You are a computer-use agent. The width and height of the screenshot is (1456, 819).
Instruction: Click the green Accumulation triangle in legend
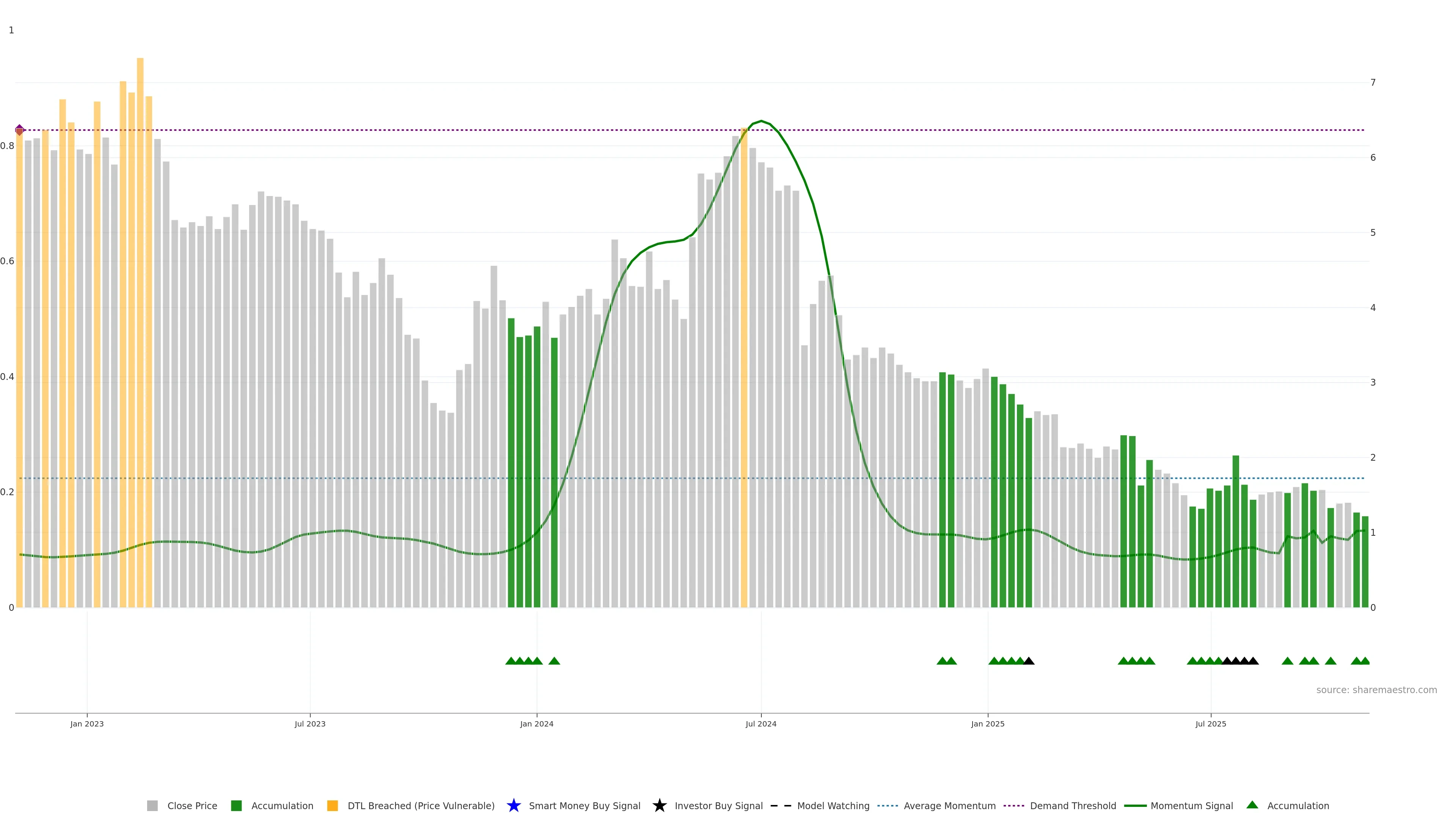coord(1252,805)
